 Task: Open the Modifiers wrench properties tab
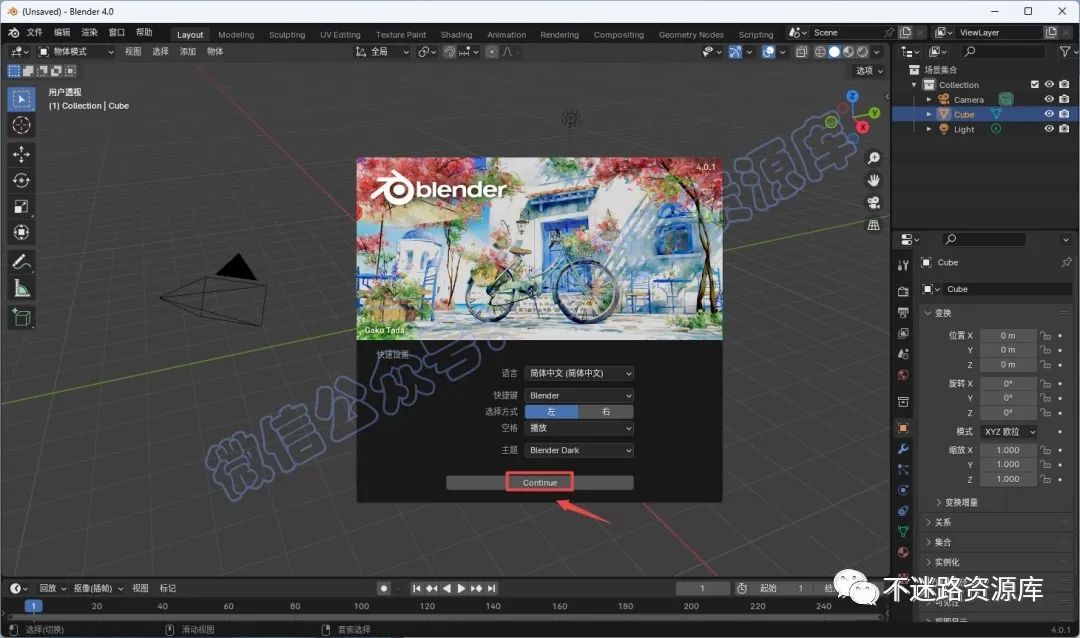[903, 449]
